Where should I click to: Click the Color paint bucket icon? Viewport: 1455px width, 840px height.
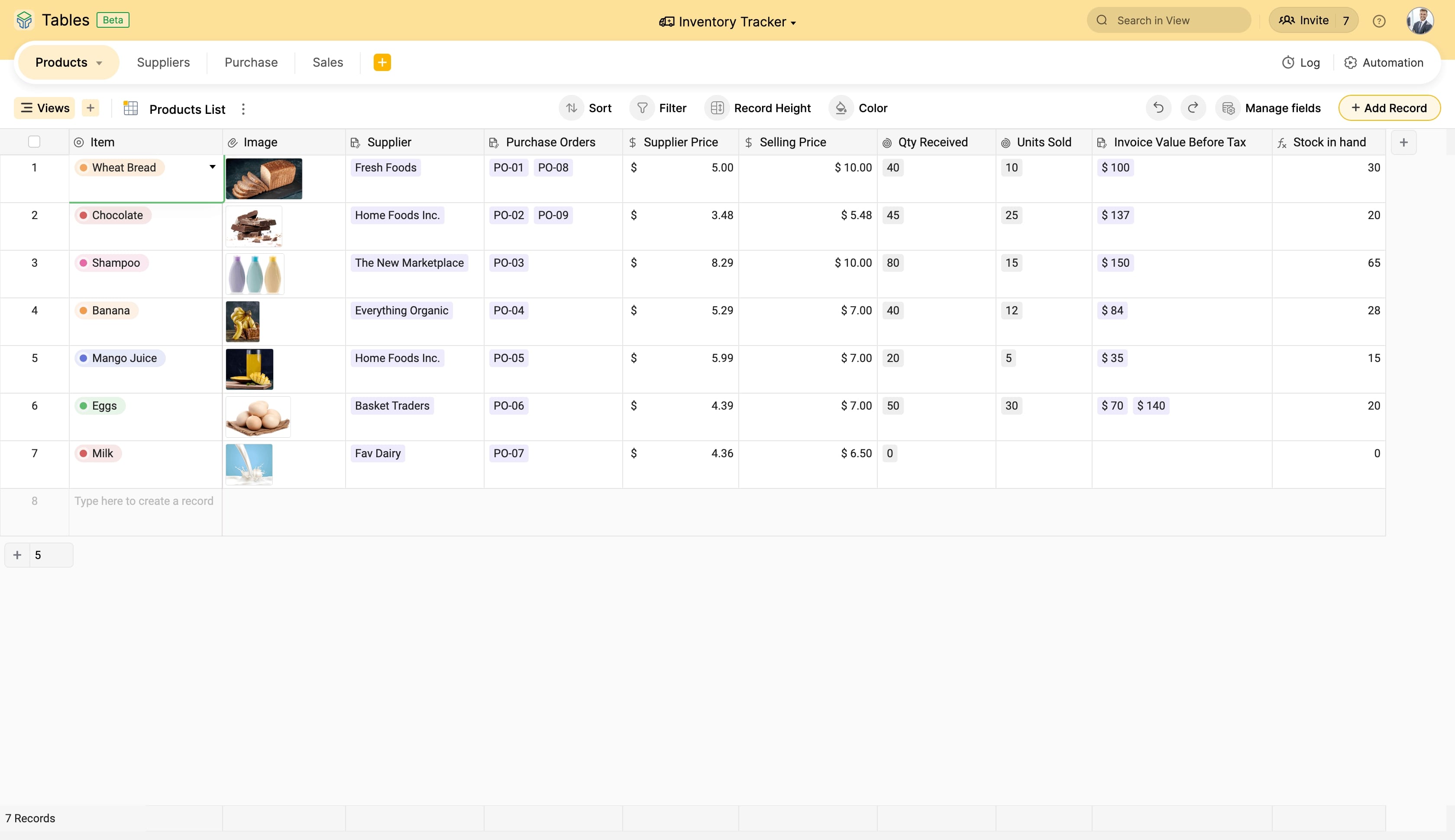point(841,108)
